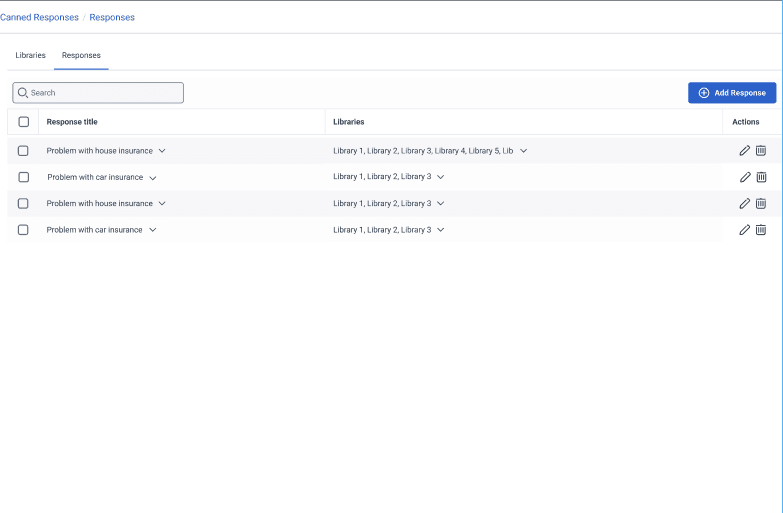Viewport: 783px width, 513px height.
Task: Click the trash icon in third row
Action: pyautogui.click(x=761, y=203)
